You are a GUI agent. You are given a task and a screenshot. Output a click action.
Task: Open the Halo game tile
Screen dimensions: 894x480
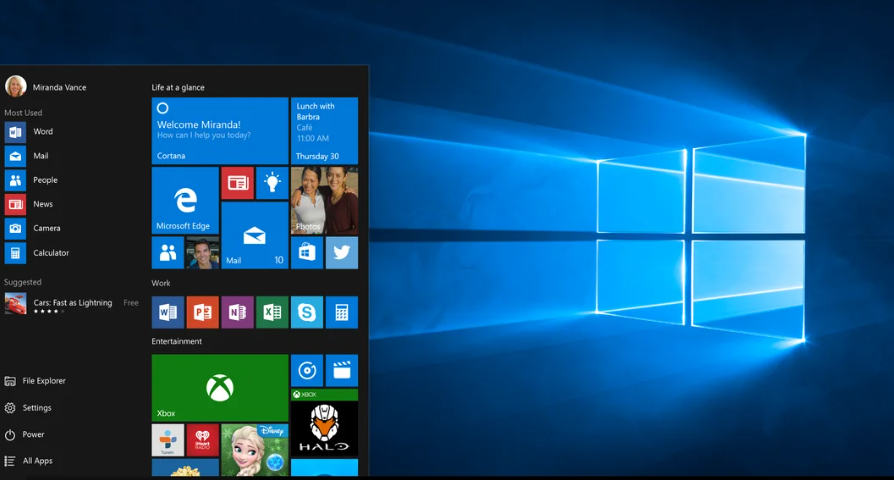(x=324, y=422)
